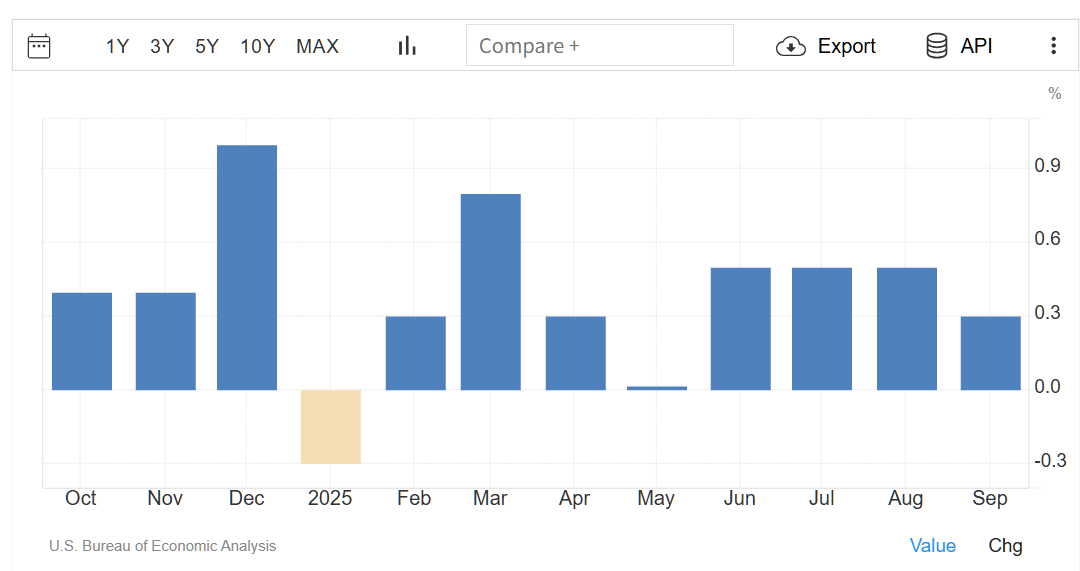1080x571 pixels.
Task: Click the March bar in chart
Action: 490,291
